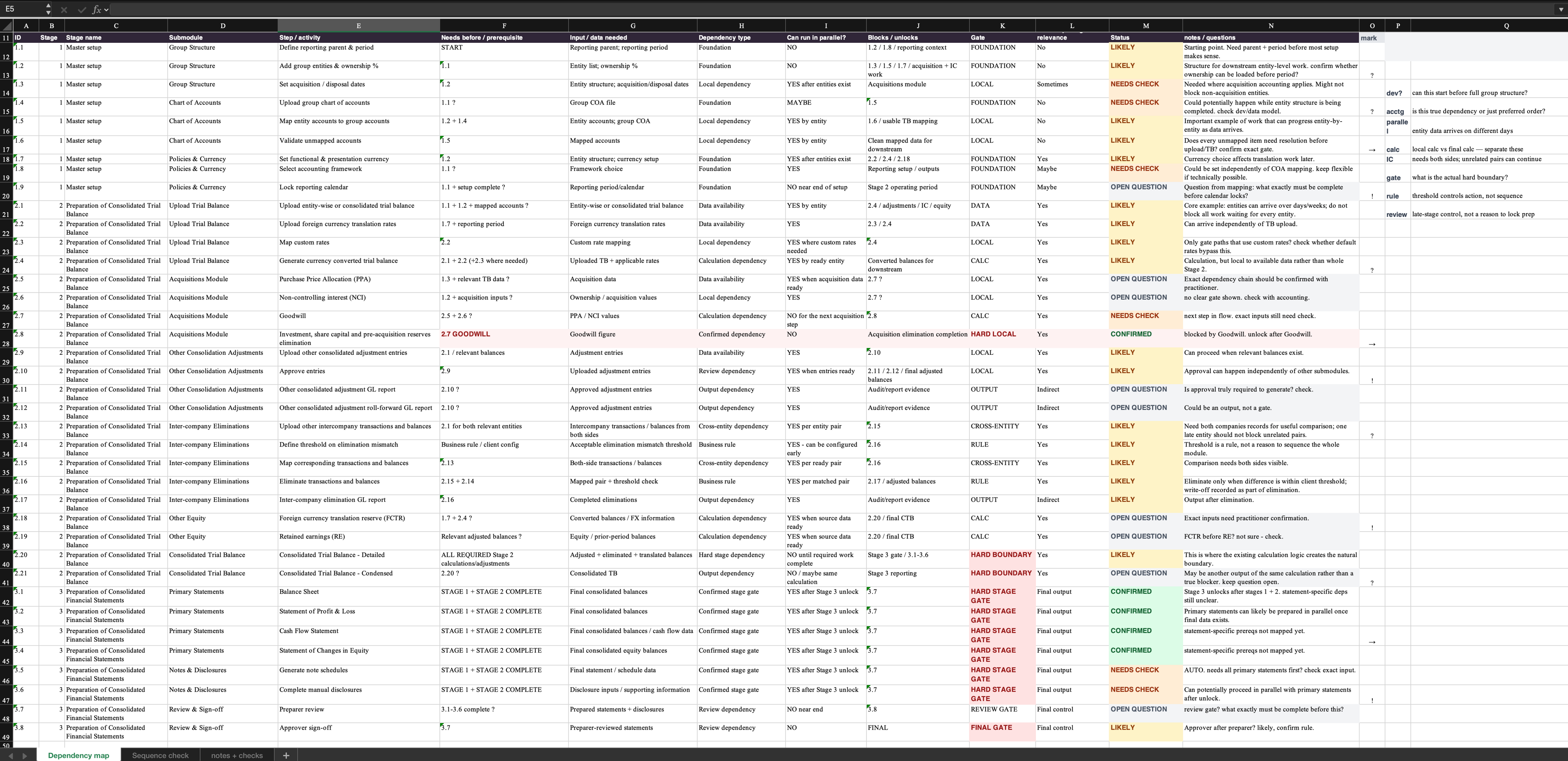Expand the formula bar with right-edge arrow

[x=1561, y=10]
